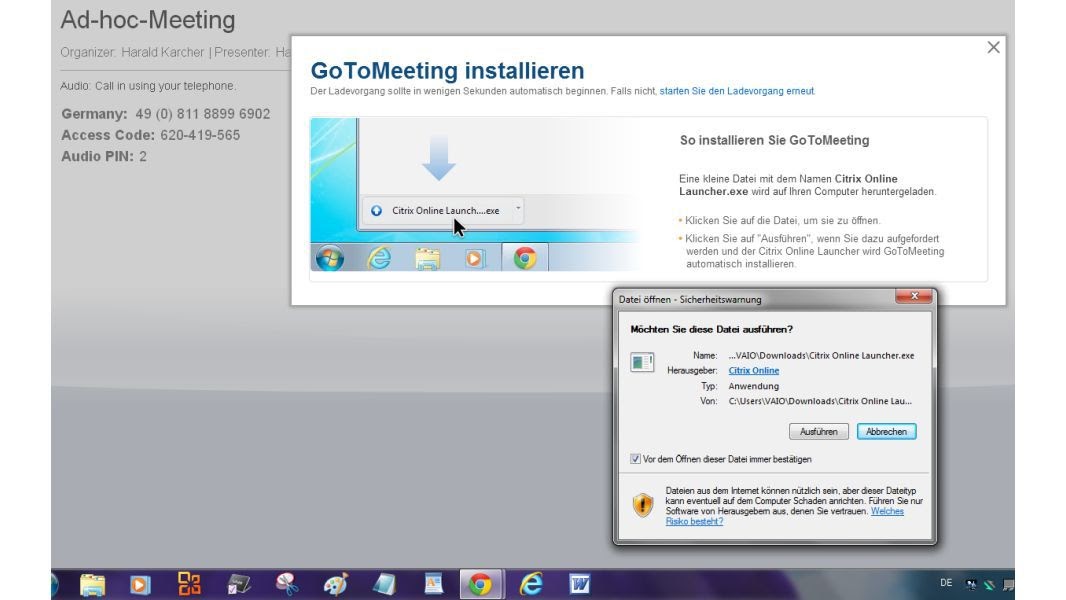Click 'Audio: Call in using your telephone.' text

point(148,86)
